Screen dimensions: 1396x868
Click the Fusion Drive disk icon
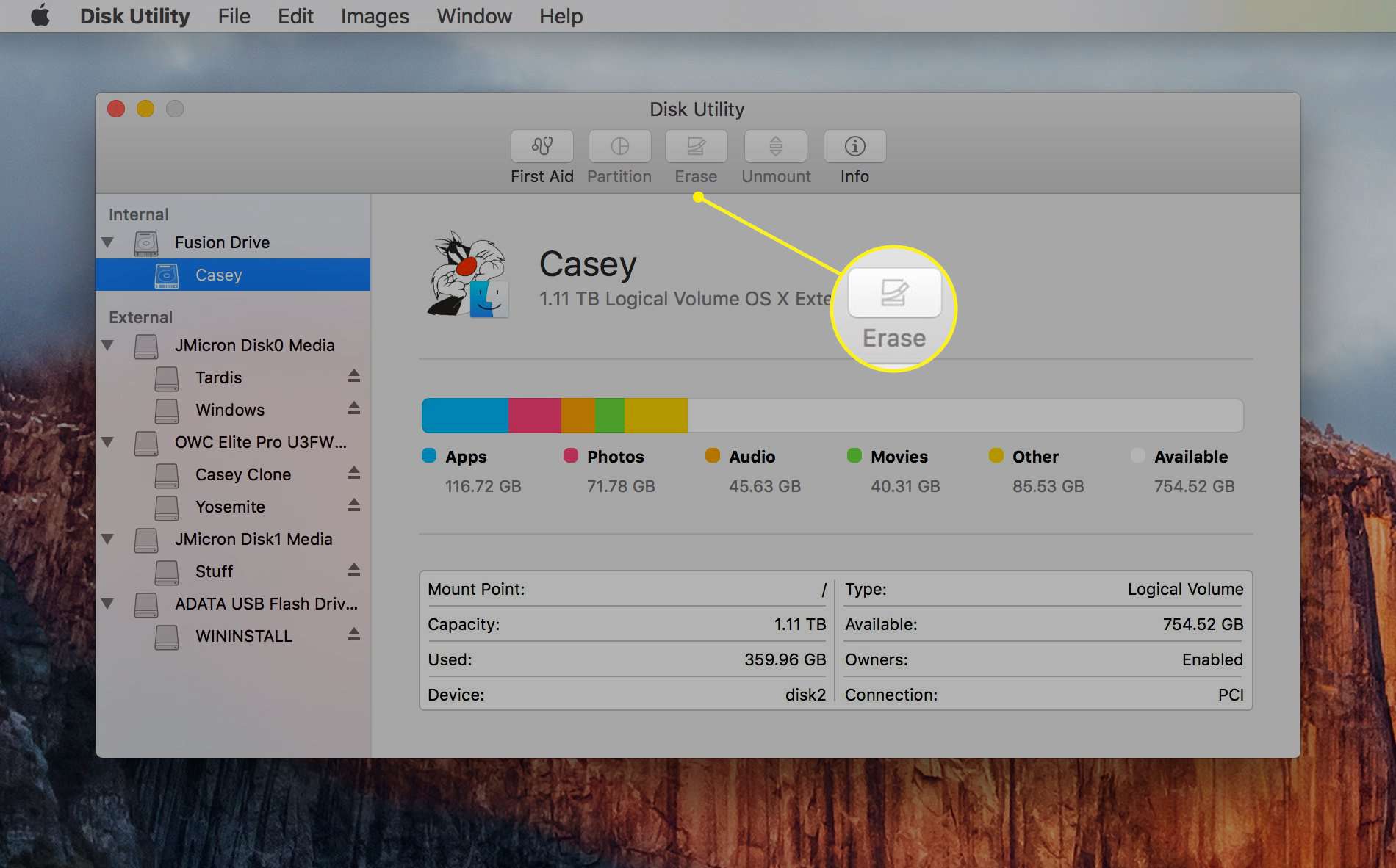pos(146,243)
